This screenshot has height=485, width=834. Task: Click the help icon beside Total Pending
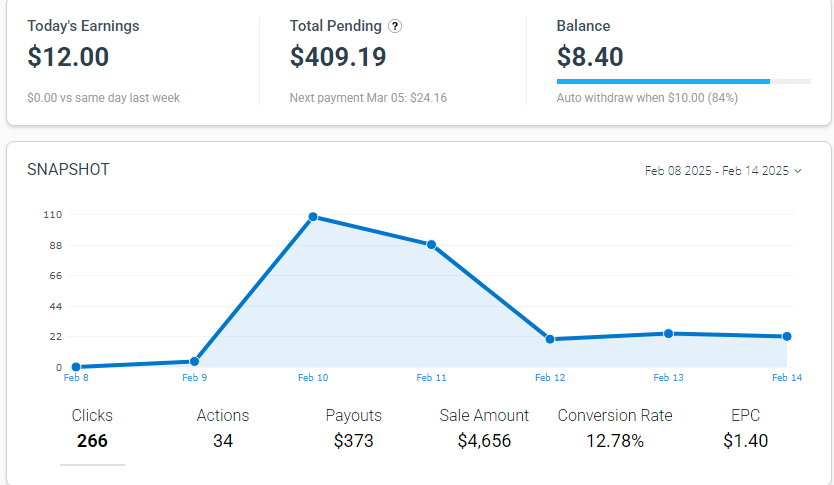tap(396, 26)
